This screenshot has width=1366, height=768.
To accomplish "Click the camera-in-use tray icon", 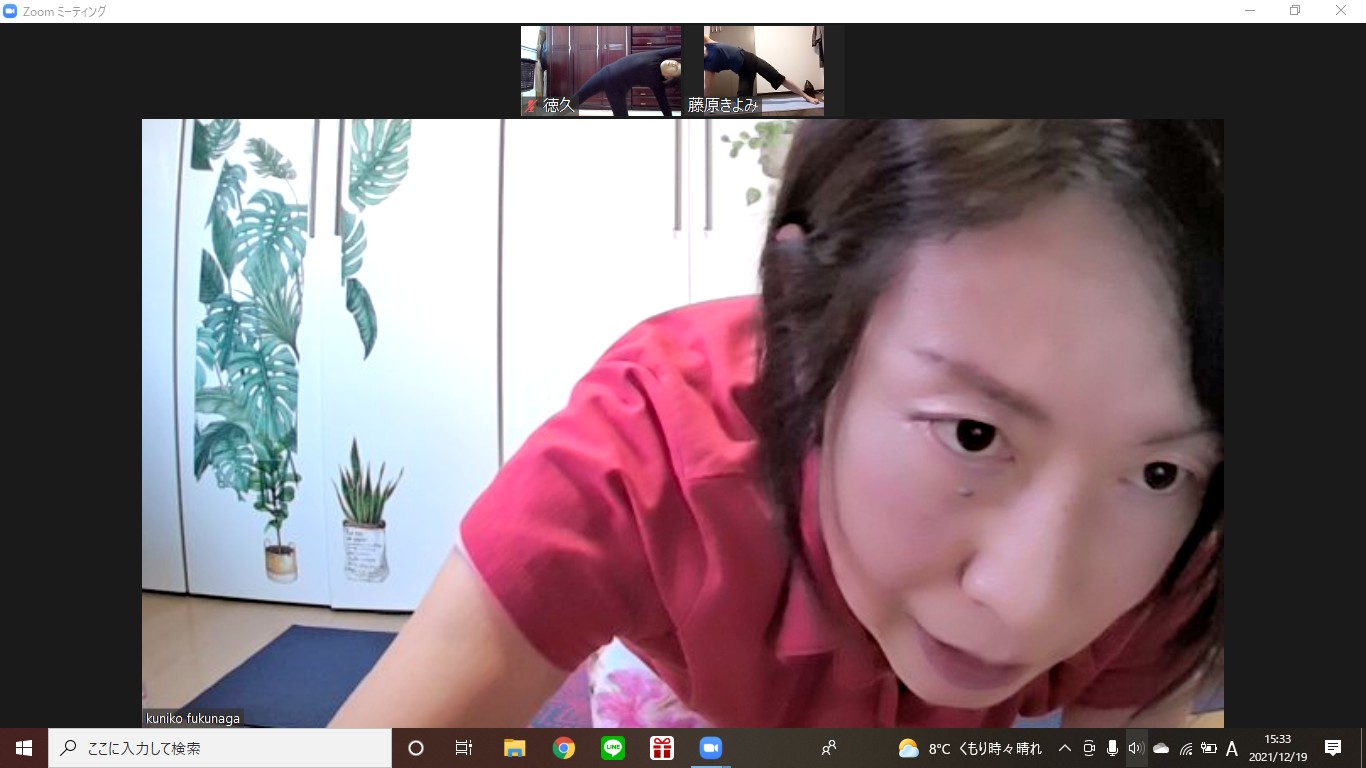I will [x=1089, y=748].
